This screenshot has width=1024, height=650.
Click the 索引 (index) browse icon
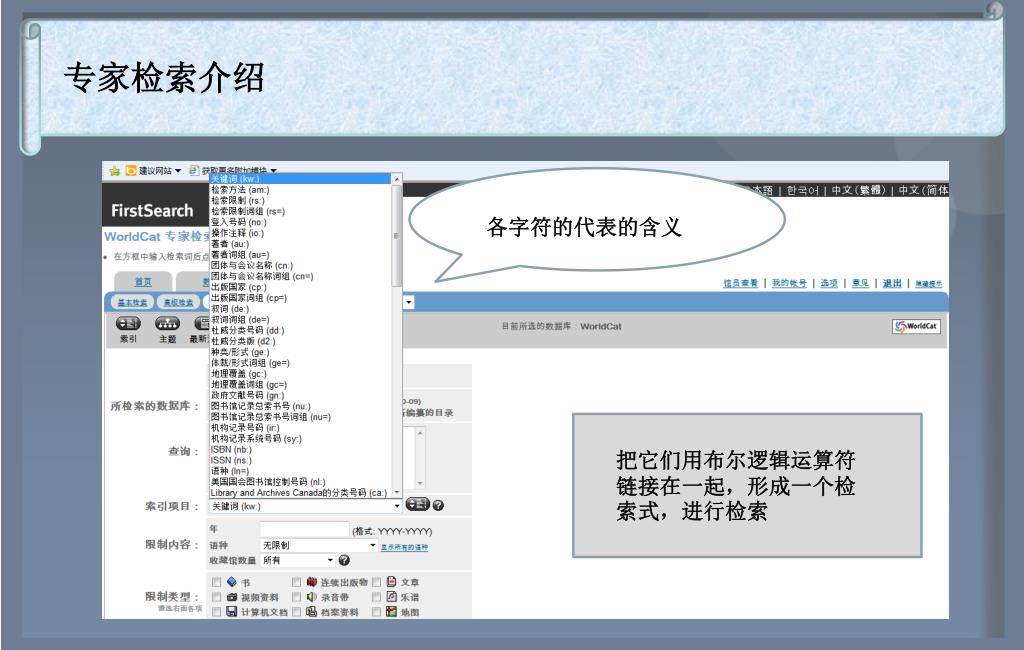pos(128,323)
